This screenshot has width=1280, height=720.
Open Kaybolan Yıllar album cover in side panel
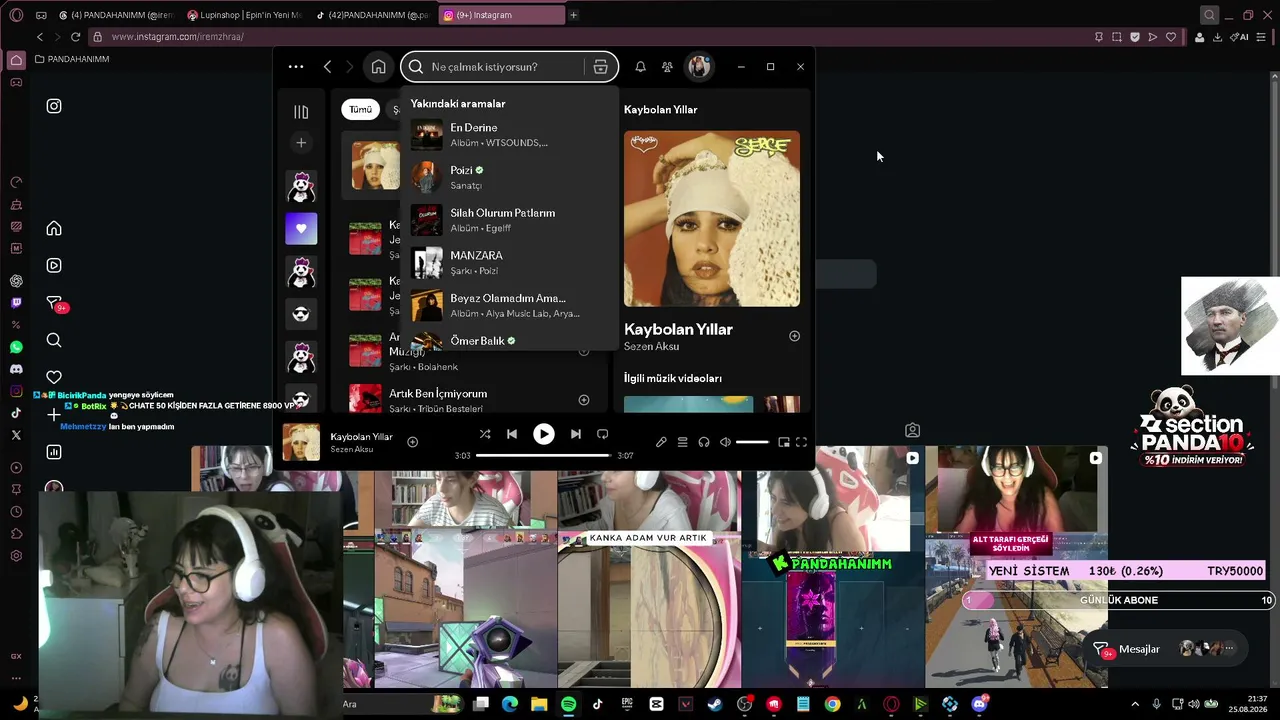(712, 219)
